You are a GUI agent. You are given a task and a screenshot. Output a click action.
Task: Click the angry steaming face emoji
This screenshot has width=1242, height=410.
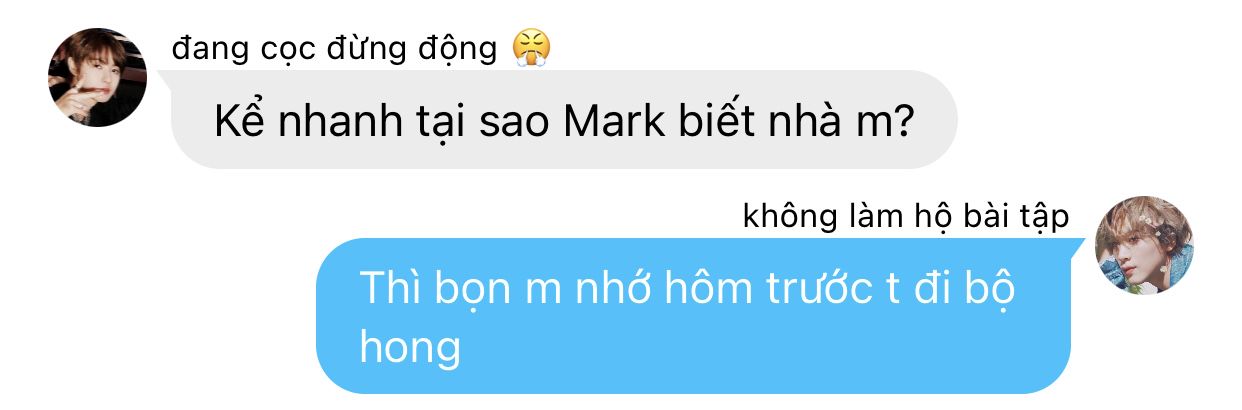pyautogui.click(x=532, y=47)
